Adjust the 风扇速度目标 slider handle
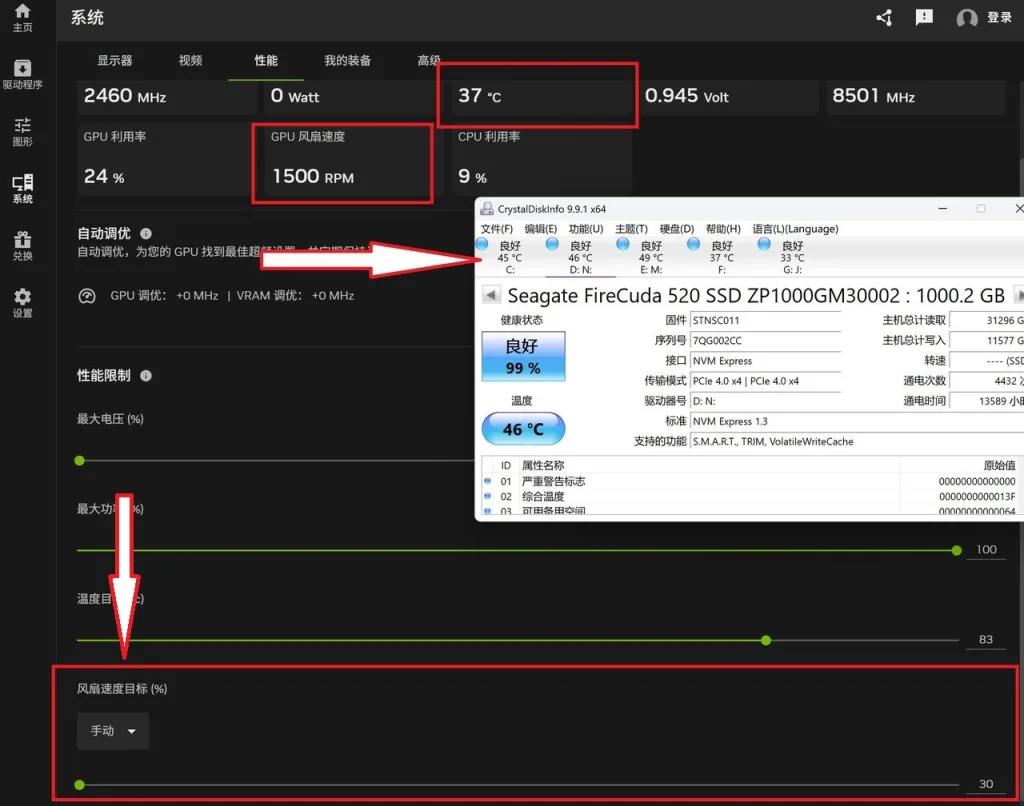The width and height of the screenshot is (1024, 806). click(80, 784)
